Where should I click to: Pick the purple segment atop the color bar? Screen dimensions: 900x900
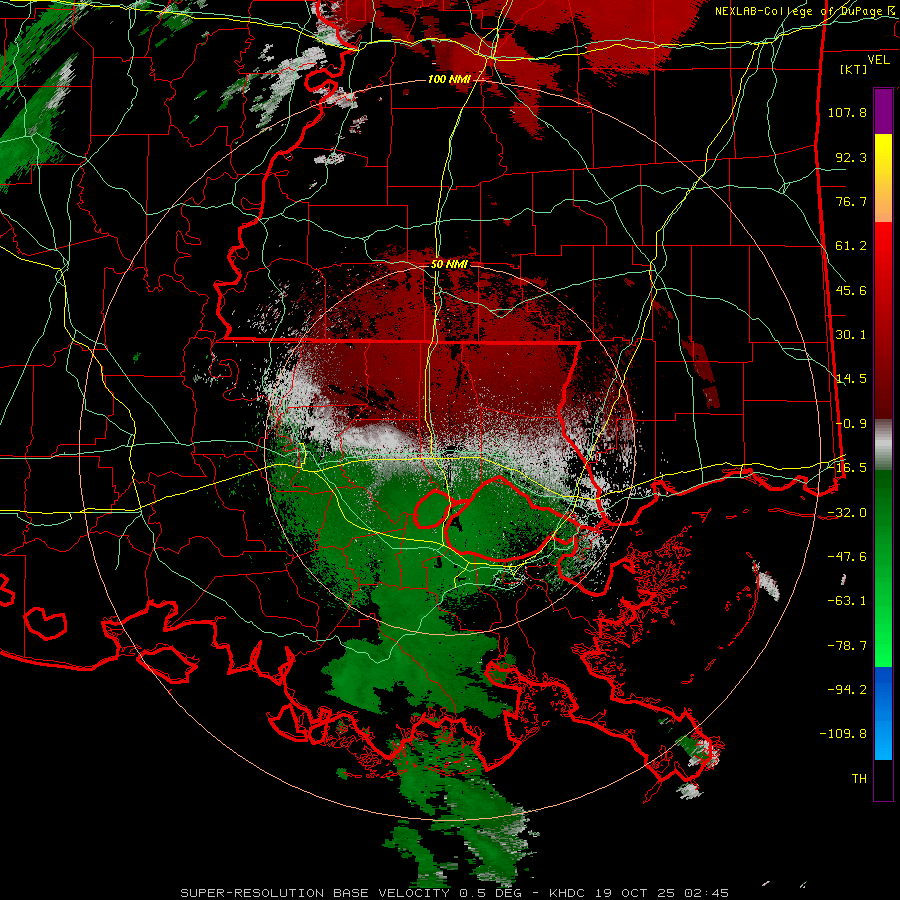coord(883,111)
